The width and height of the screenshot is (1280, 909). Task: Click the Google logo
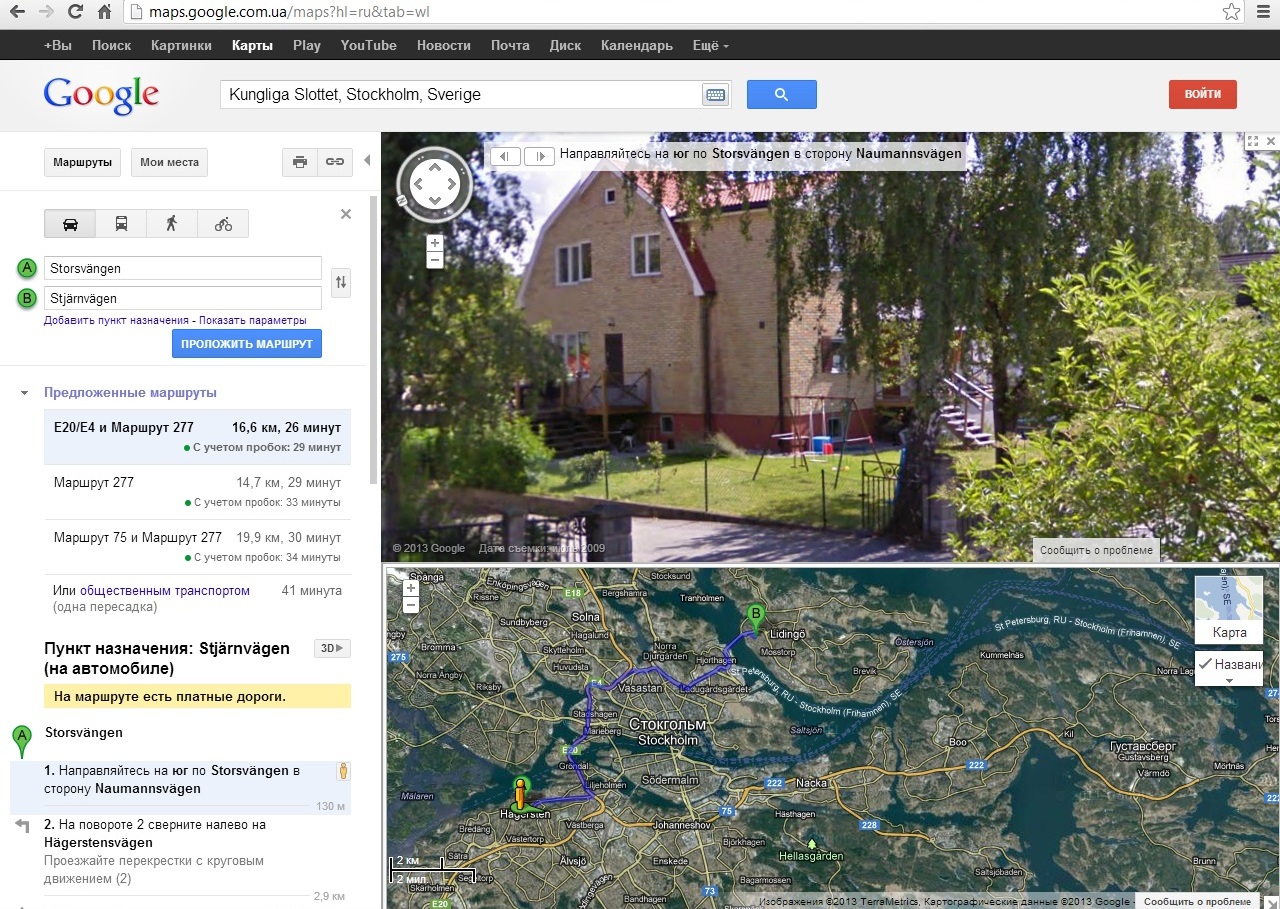(x=101, y=95)
